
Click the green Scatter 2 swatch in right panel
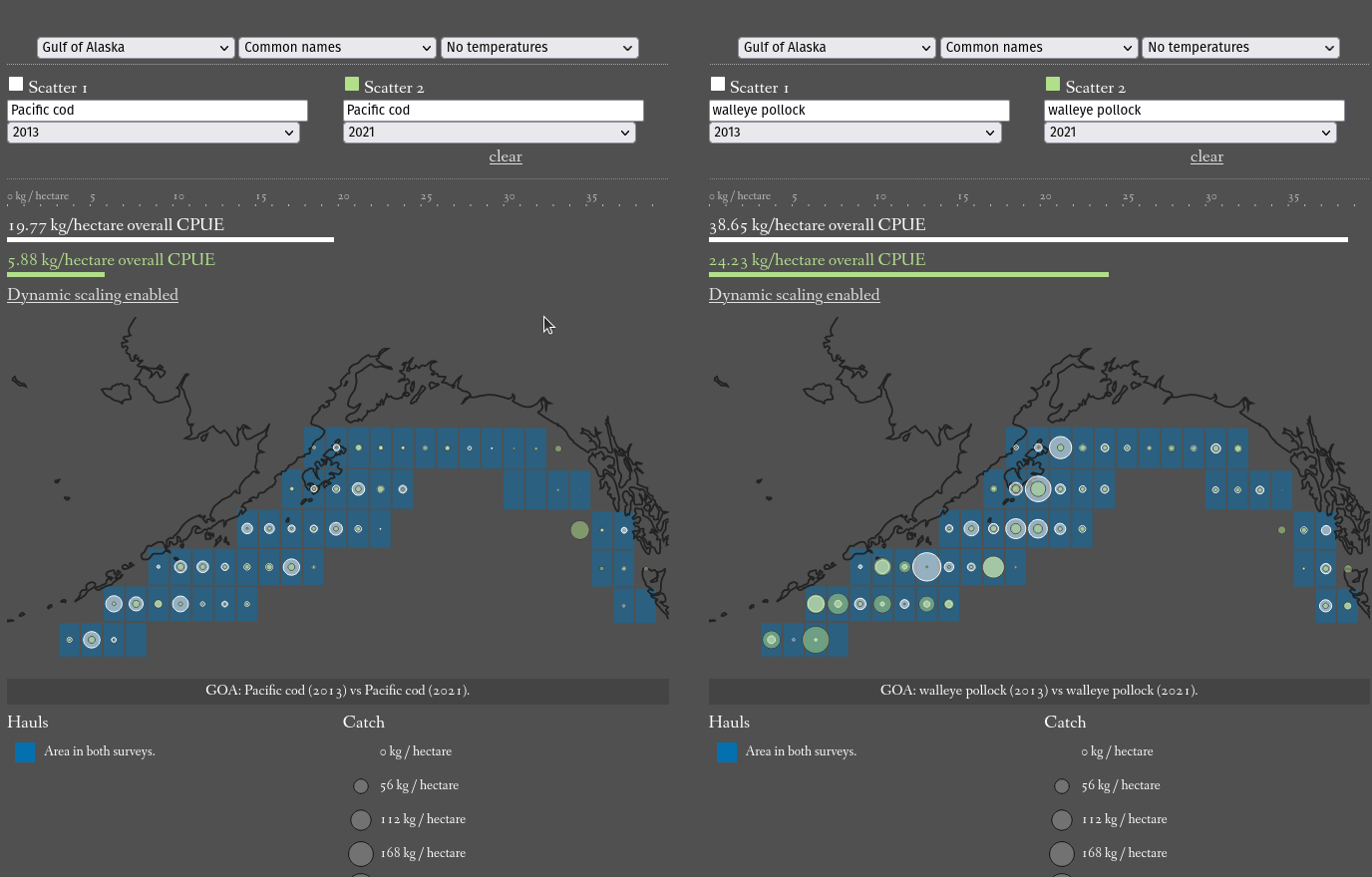pos(1053,85)
